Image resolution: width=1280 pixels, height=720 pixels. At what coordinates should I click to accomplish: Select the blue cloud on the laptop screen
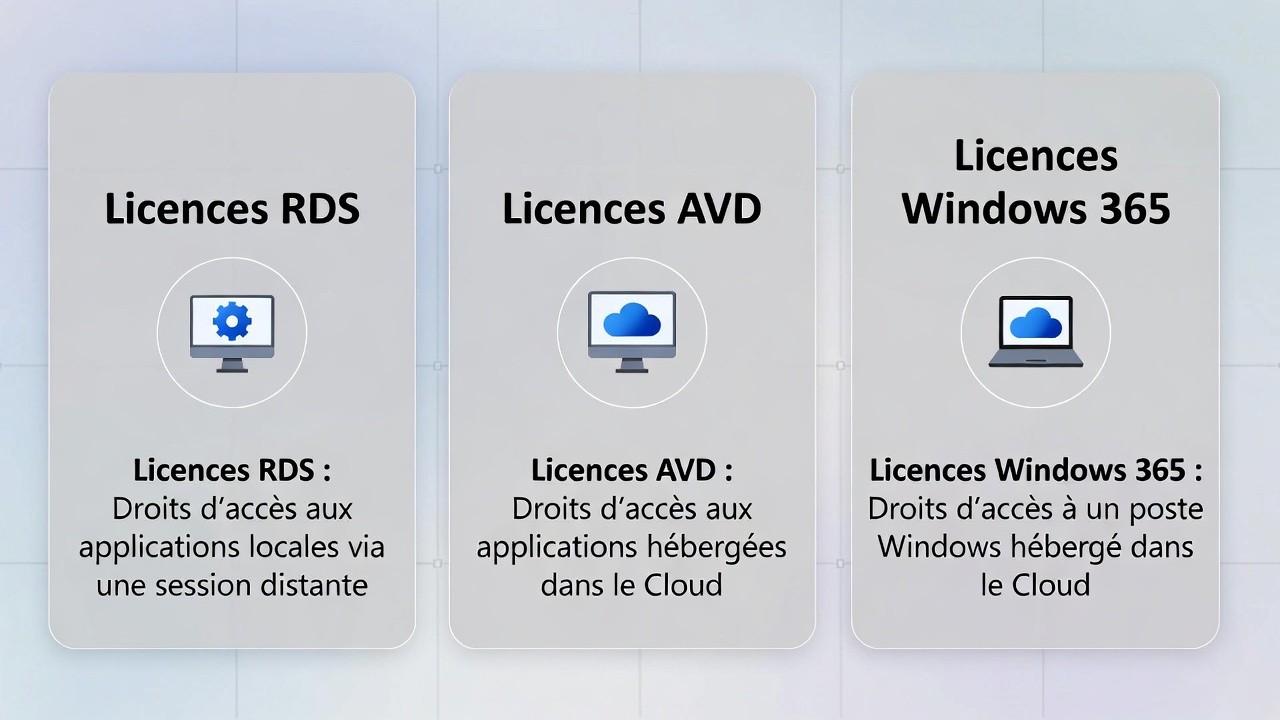[x=1036, y=323]
